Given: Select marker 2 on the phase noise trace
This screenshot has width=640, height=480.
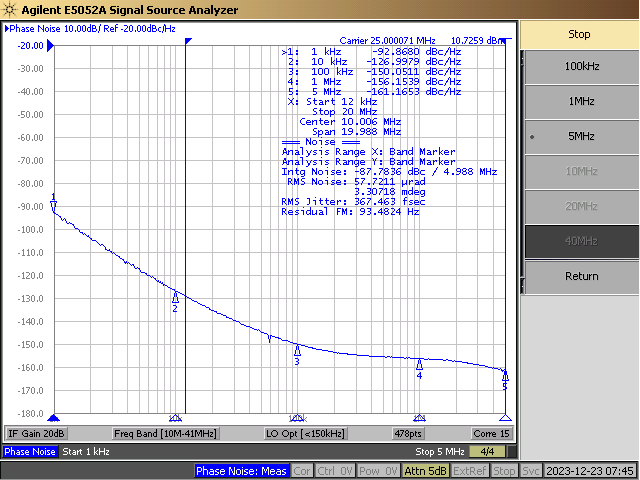Looking at the screenshot, I should pos(175,298).
